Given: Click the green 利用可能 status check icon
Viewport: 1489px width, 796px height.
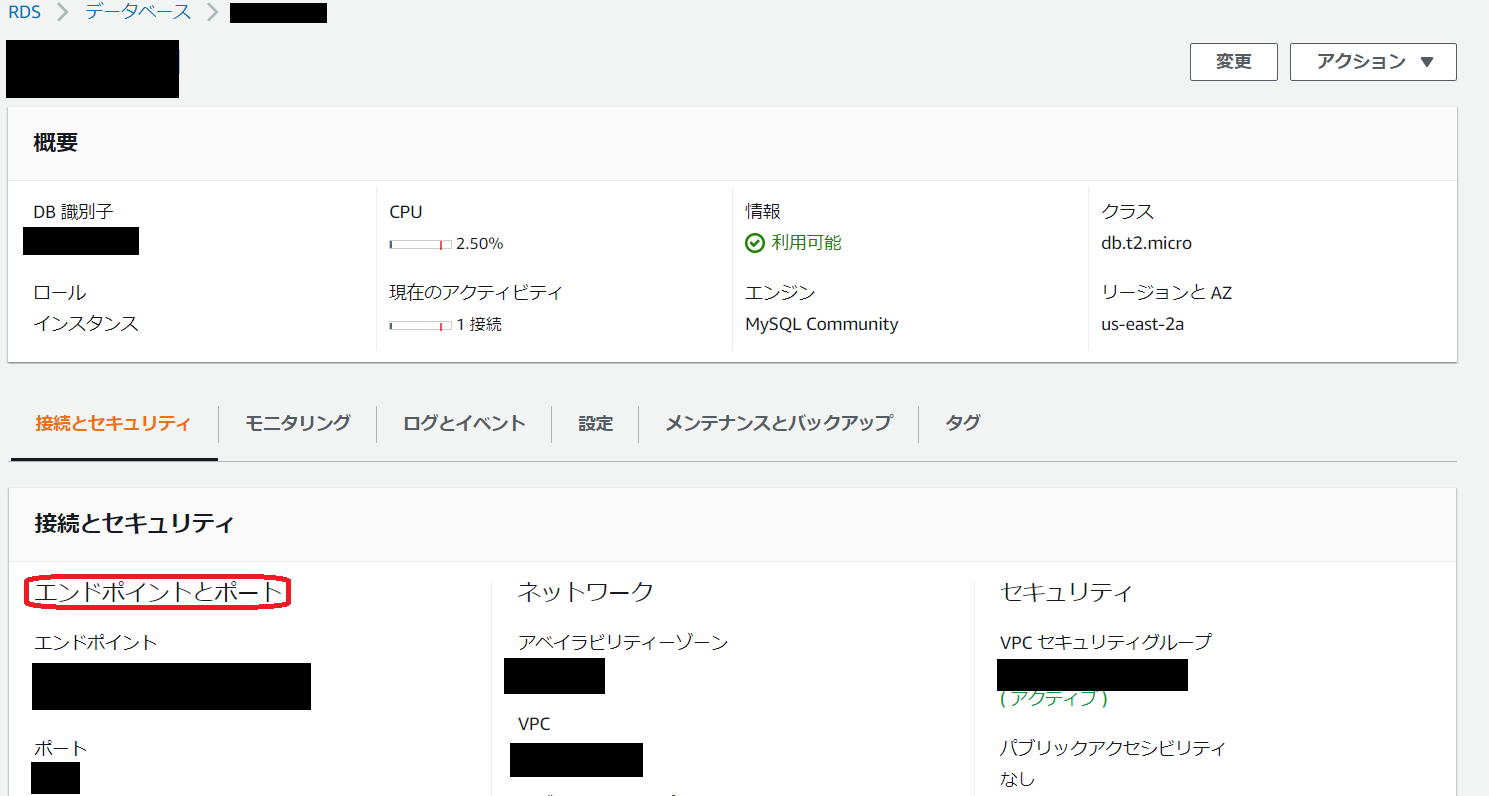Looking at the screenshot, I should (x=754, y=243).
